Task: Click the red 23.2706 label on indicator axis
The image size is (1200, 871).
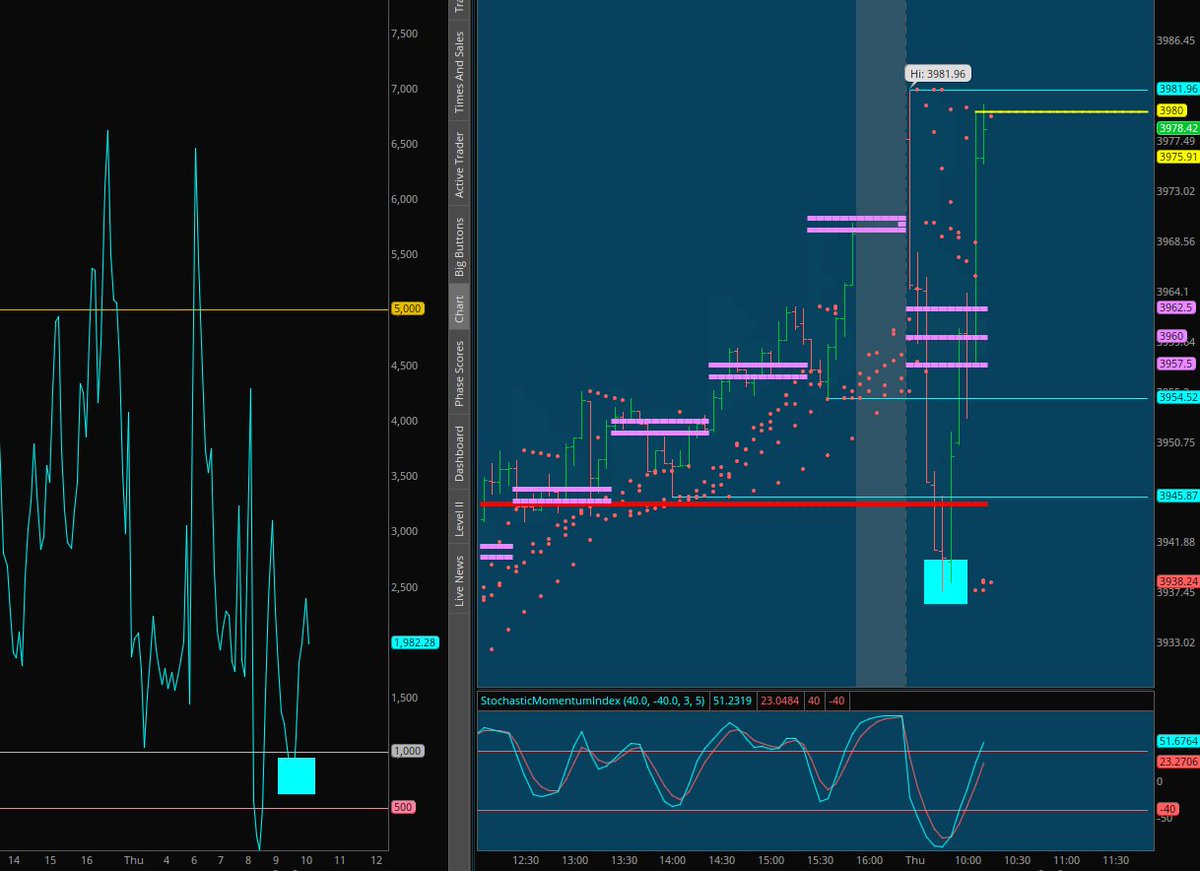Action: pyautogui.click(x=1177, y=761)
